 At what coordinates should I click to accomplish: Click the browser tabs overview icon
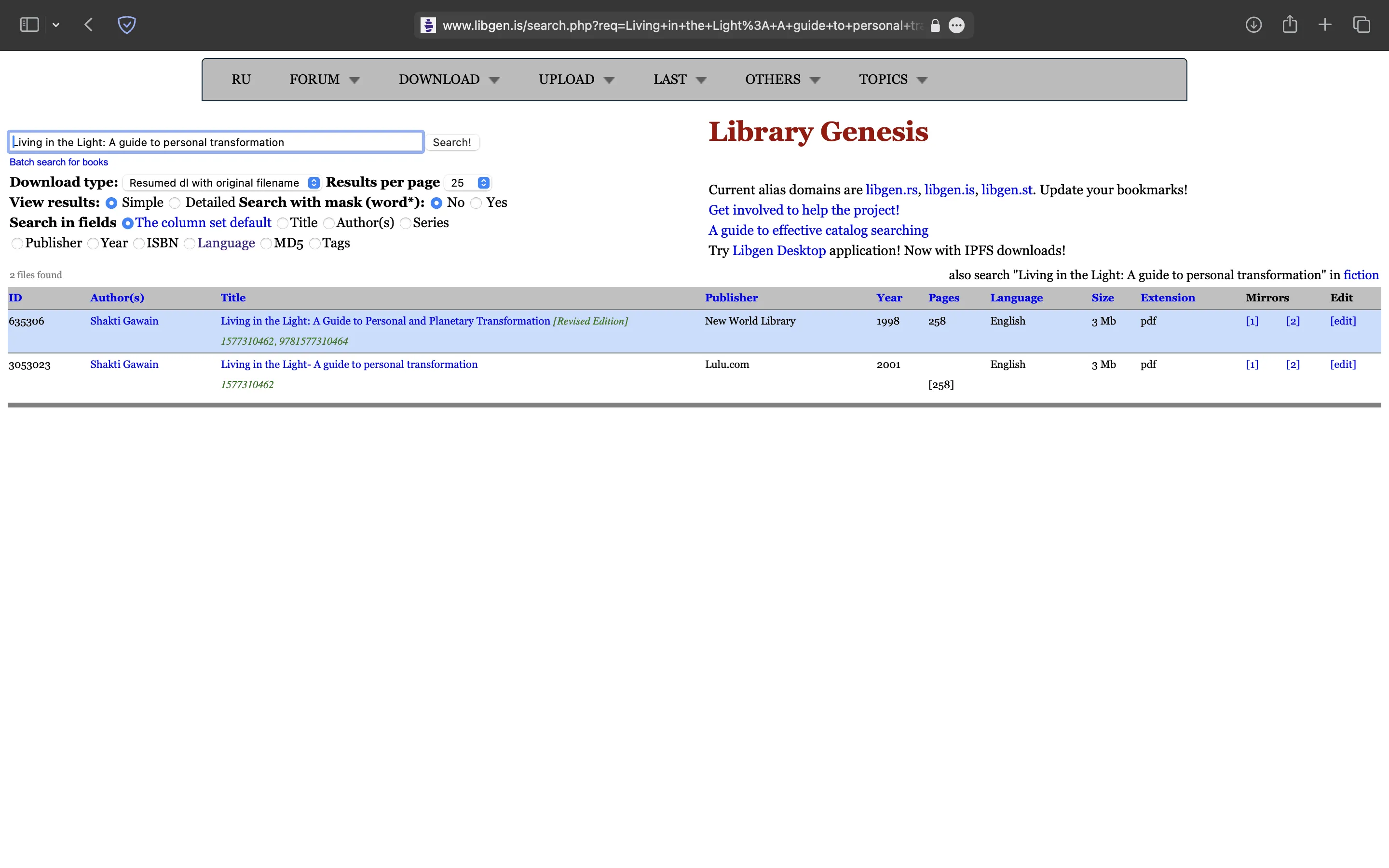click(x=1361, y=25)
